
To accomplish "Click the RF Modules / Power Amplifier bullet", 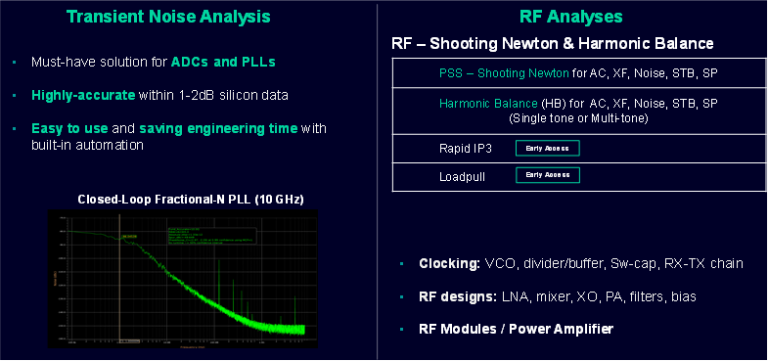I will click(x=516, y=329).
